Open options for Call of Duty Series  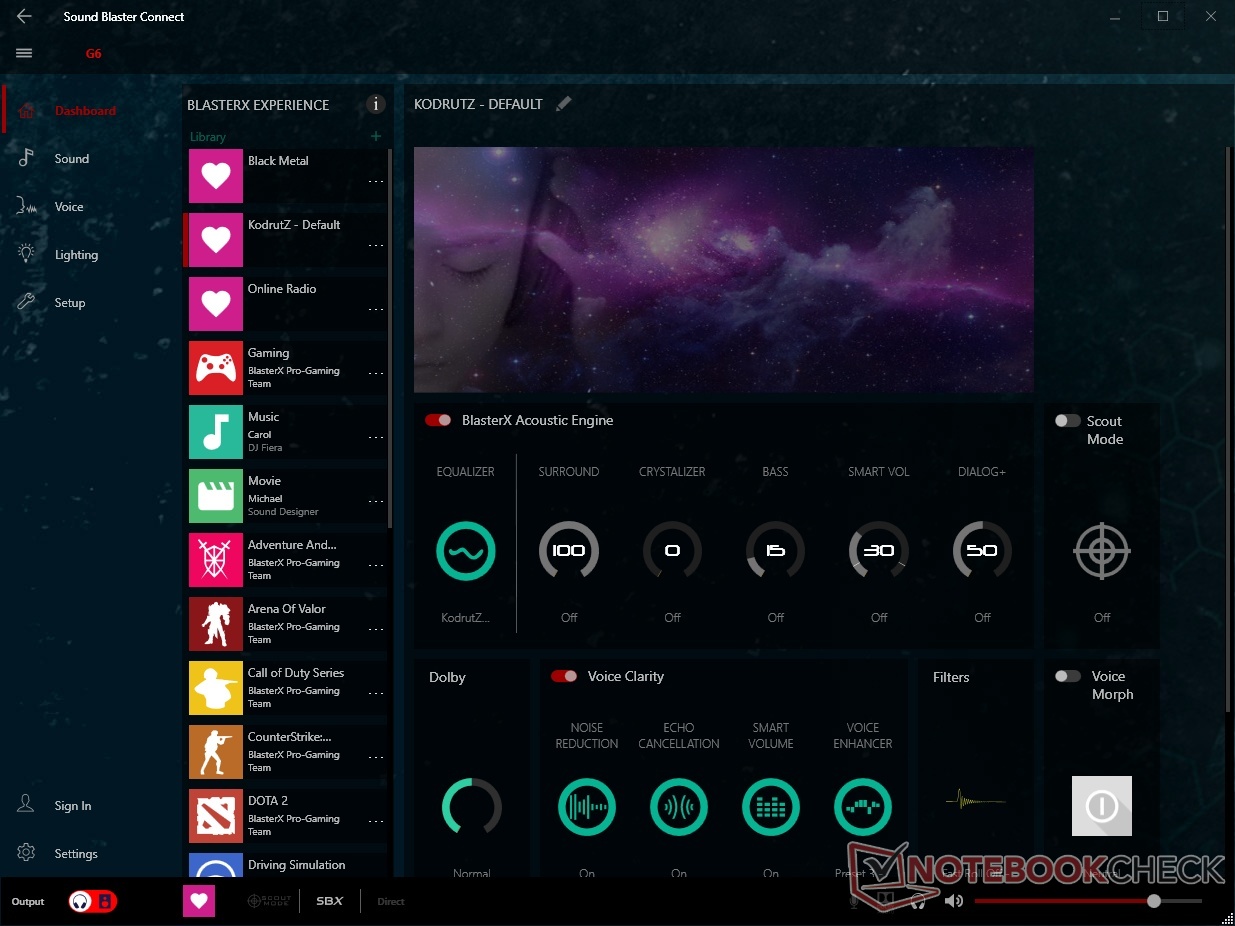pyautogui.click(x=376, y=693)
